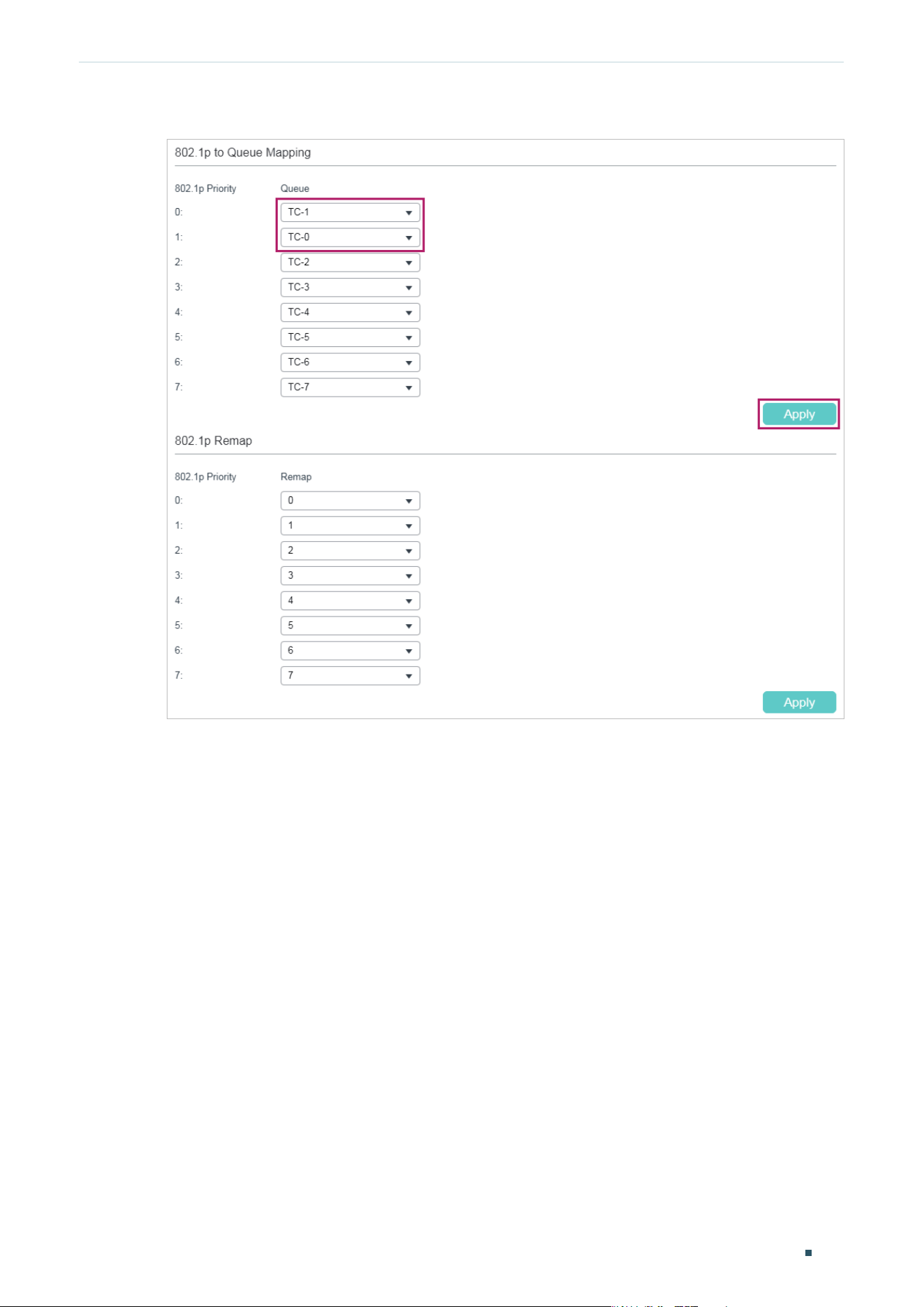The width and height of the screenshot is (924, 1307).
Task: Open Remap dropdown for priority 5
Action: click(350, 626)
